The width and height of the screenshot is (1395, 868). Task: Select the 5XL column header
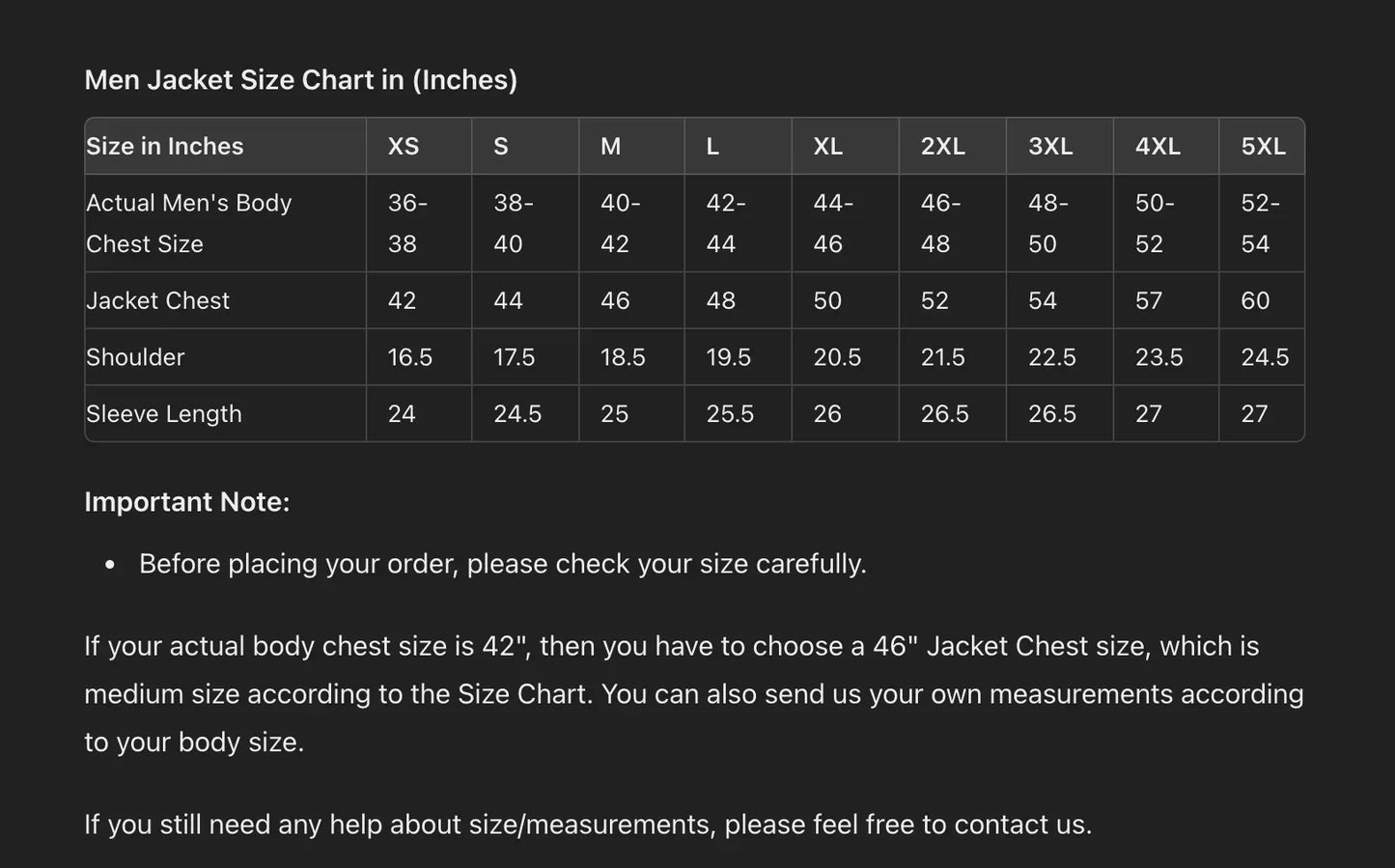coord(1263,147)
